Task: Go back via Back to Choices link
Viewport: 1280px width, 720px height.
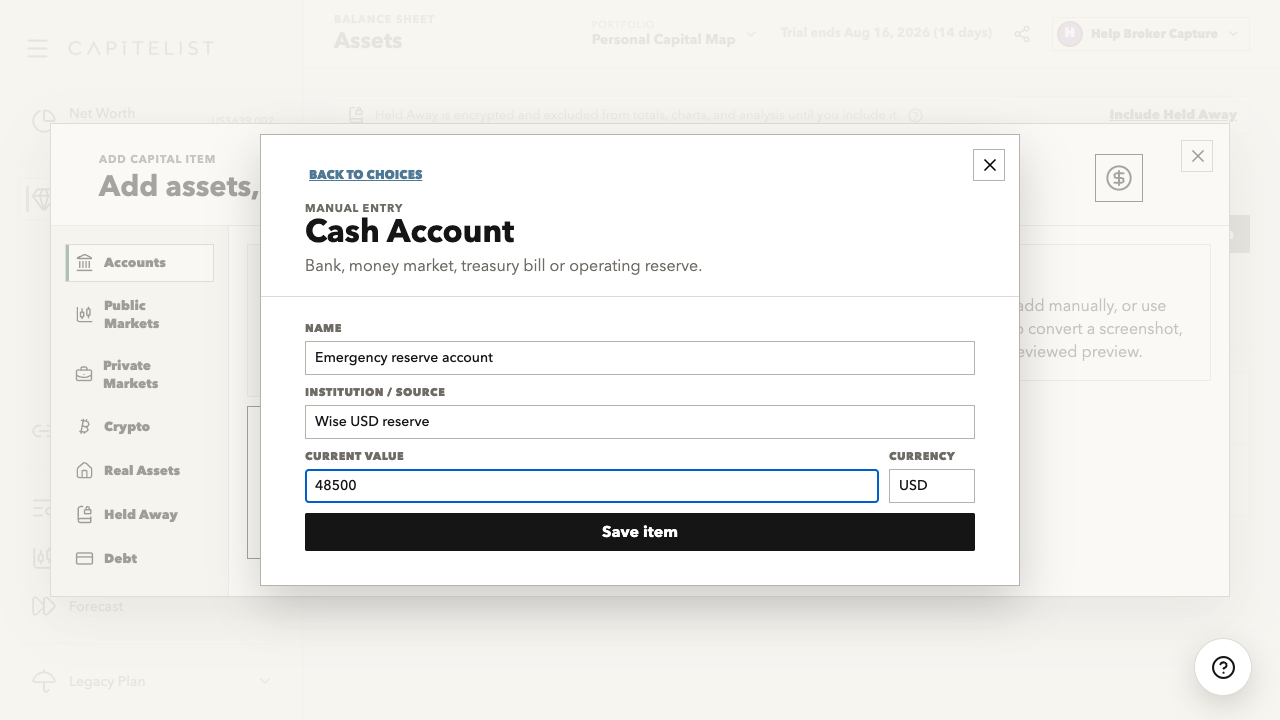Action: [x=365, y=174]
